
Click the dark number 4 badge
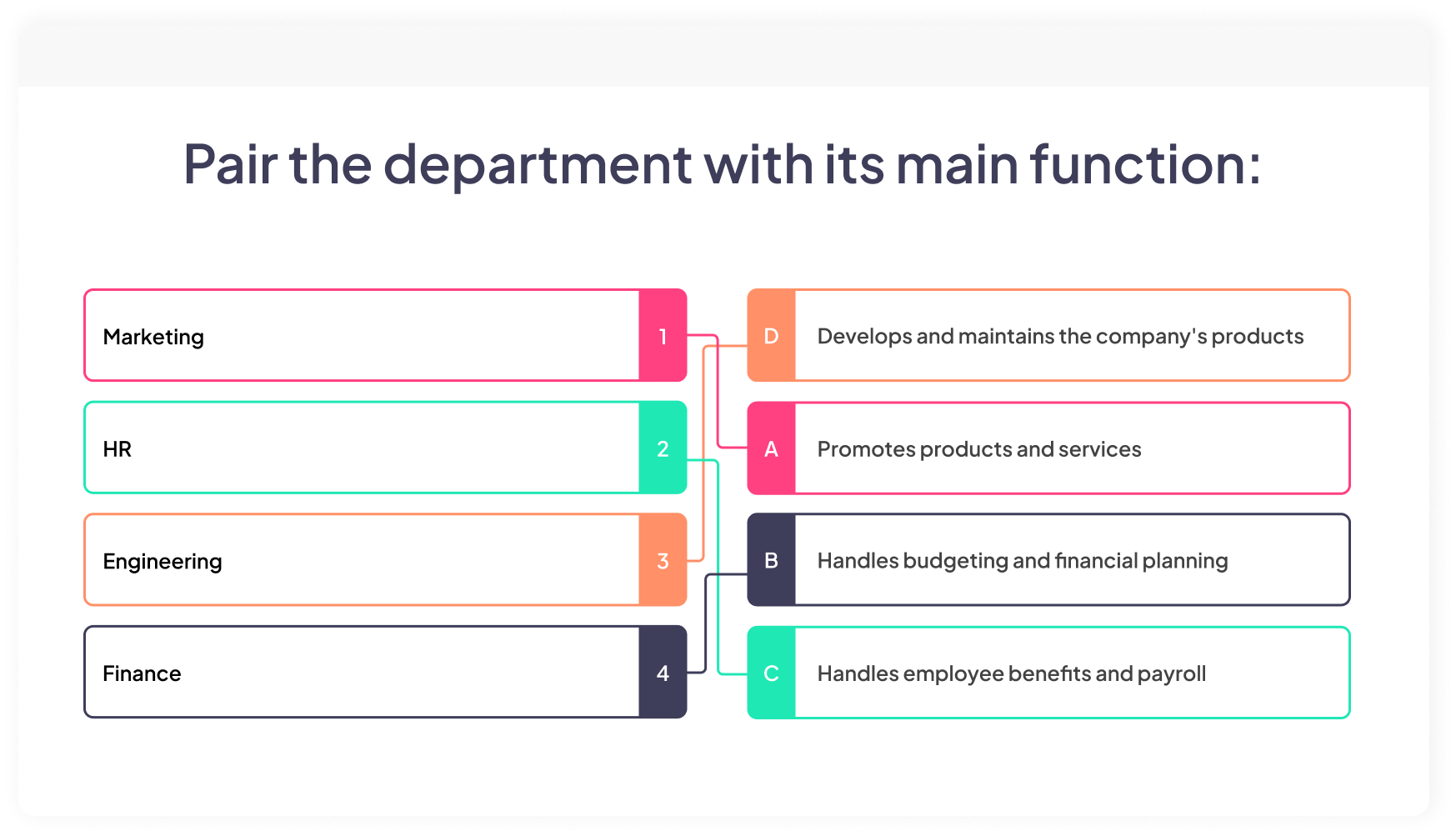[663, 672]
